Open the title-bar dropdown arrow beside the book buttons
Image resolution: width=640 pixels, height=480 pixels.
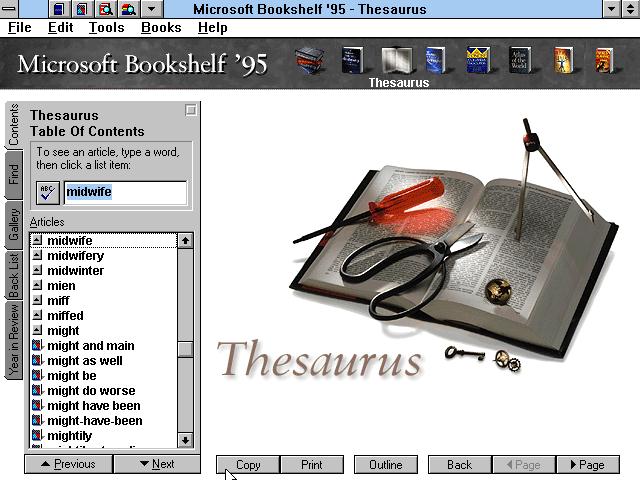151,9
